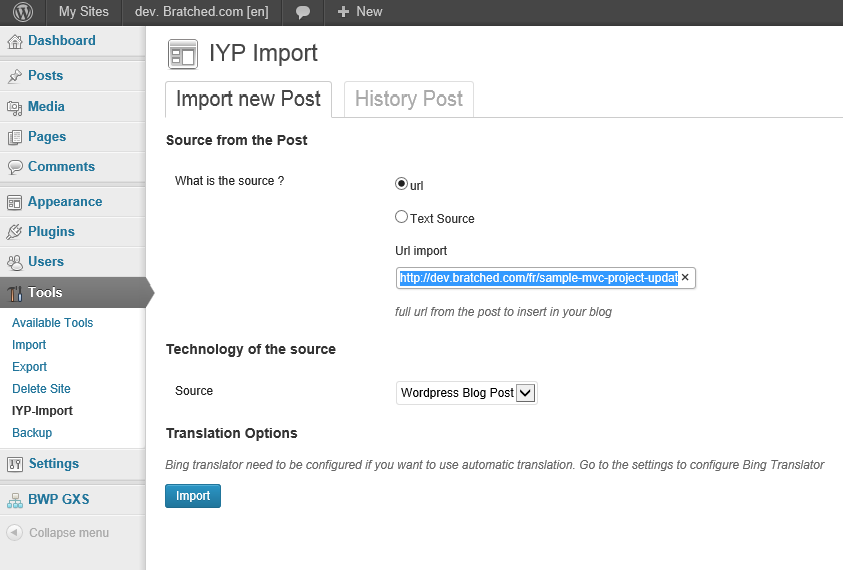Open the My Sites admin bar menu

pyautogui.click(x=83, y=12)
